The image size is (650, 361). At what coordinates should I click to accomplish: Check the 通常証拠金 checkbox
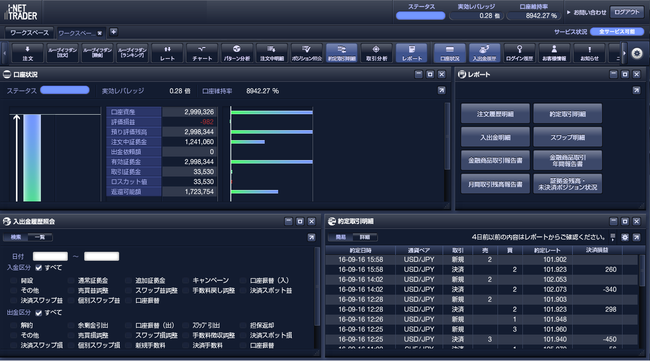pyautogui.click(x=71, y=281)
